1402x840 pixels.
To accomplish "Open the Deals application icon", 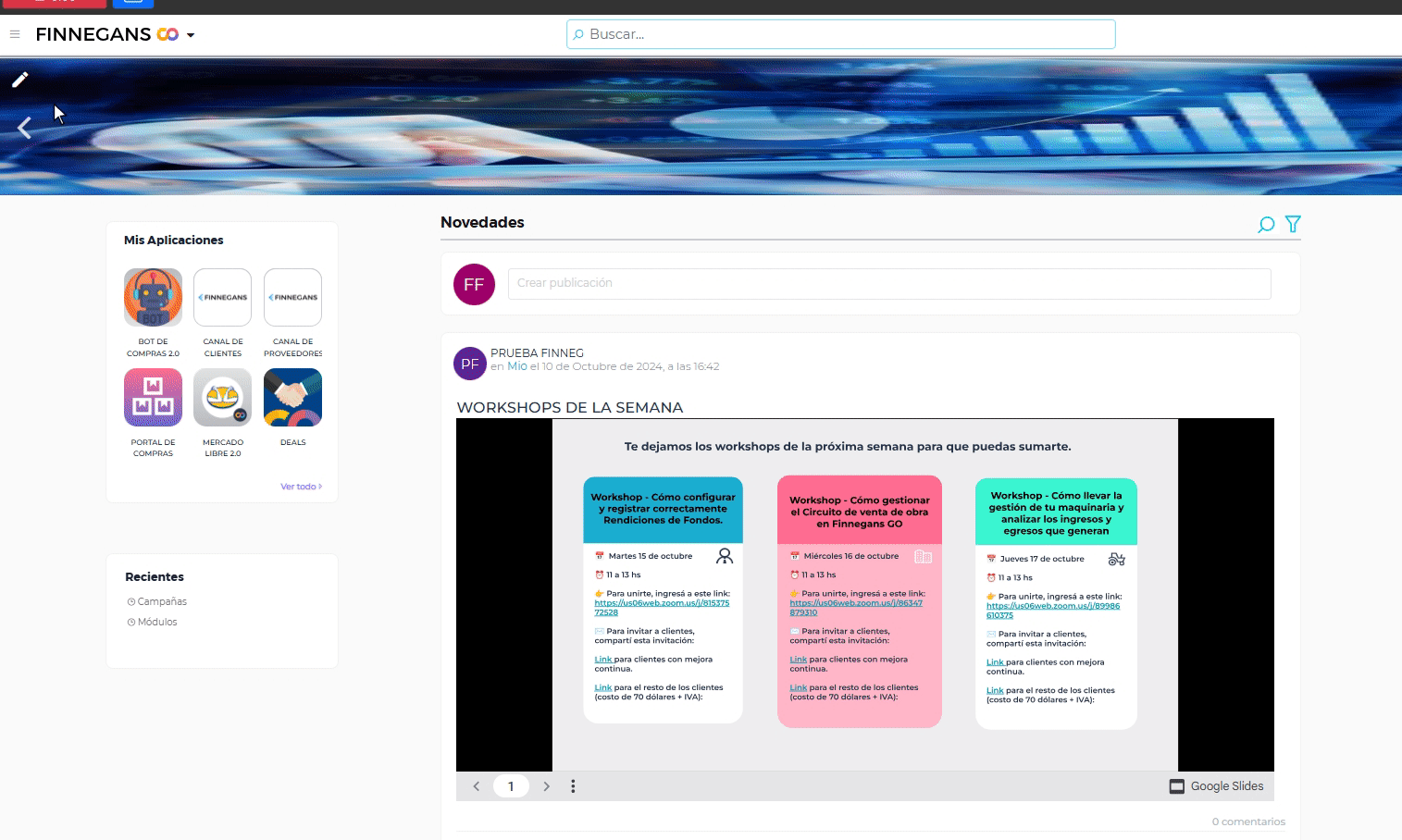I will point(292,398).
